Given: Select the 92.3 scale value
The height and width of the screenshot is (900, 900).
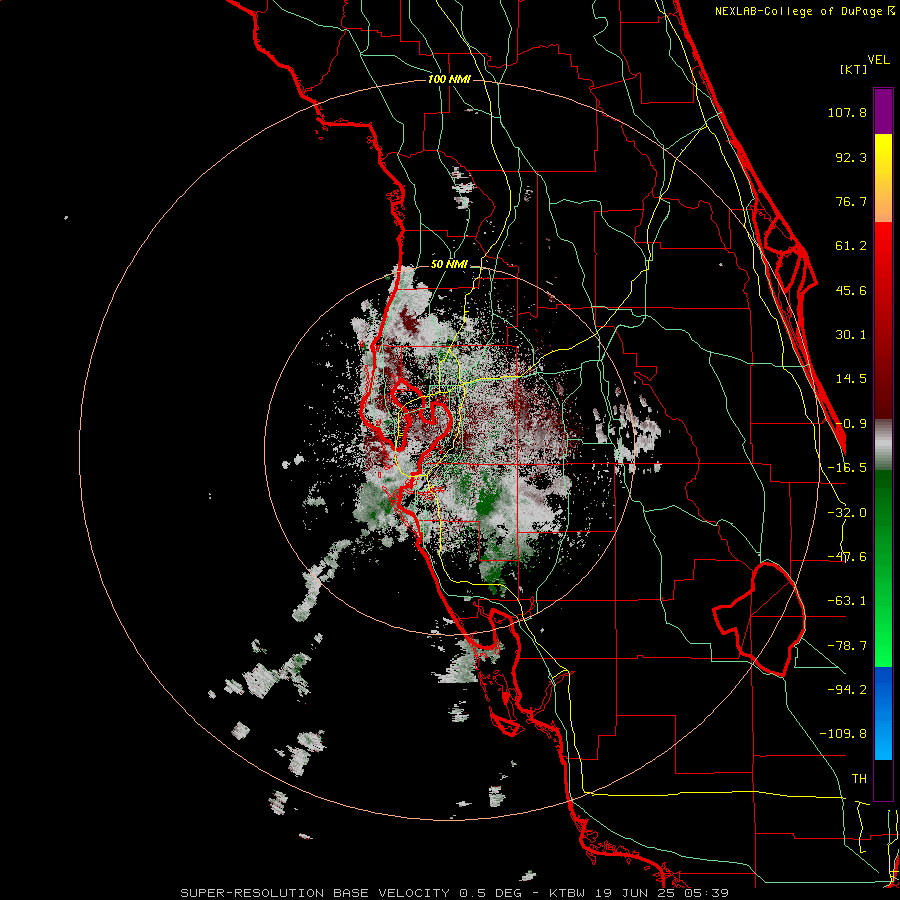Looking at the screenshot, I should click(x=851, y=157).
